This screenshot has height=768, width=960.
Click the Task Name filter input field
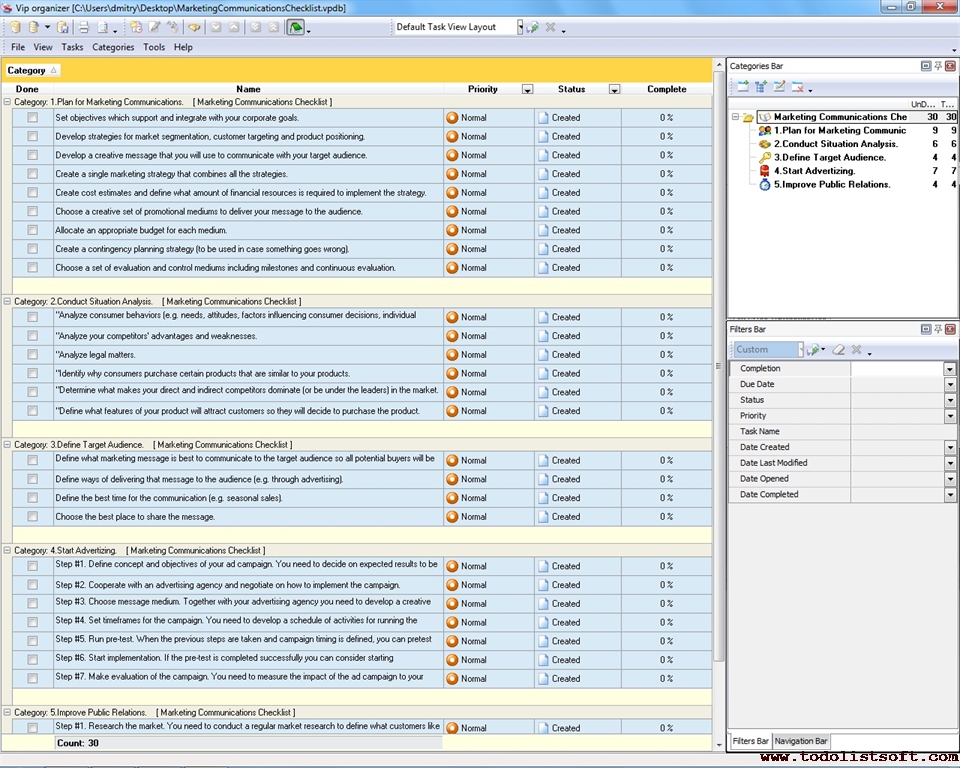point(903,432)
